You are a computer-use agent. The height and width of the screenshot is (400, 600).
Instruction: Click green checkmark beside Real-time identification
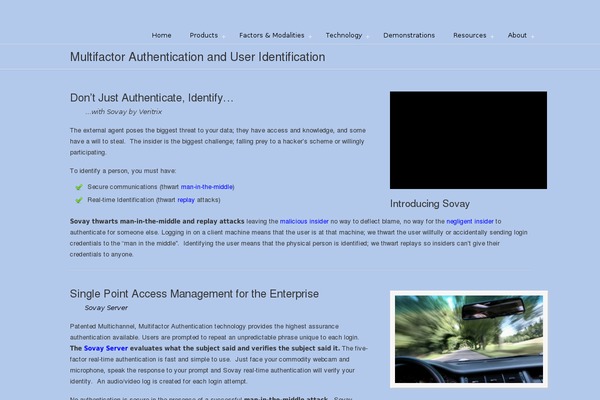pos(79,200)
